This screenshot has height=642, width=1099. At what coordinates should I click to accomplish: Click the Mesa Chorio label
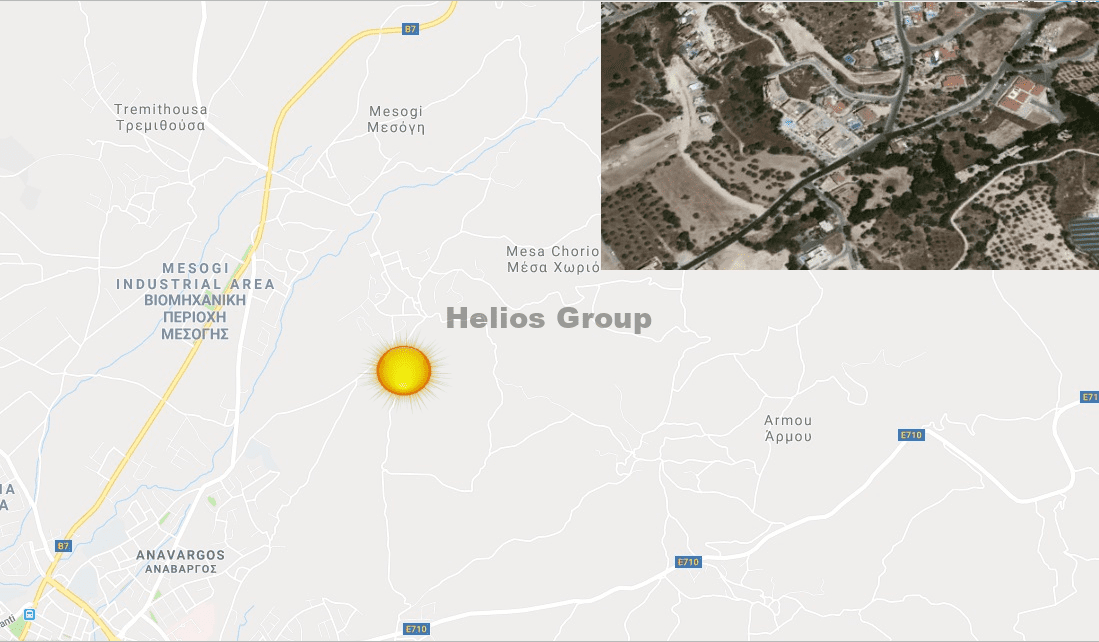point(553,259)
